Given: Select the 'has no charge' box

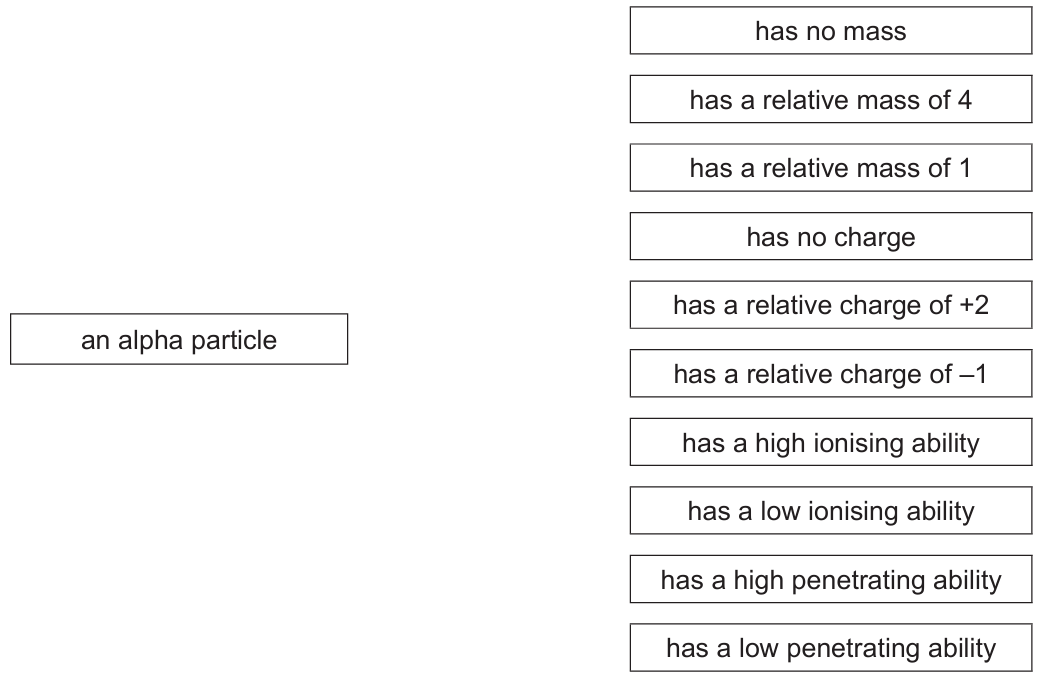Looking at the screenshot, I should click(x=831, y=236).
